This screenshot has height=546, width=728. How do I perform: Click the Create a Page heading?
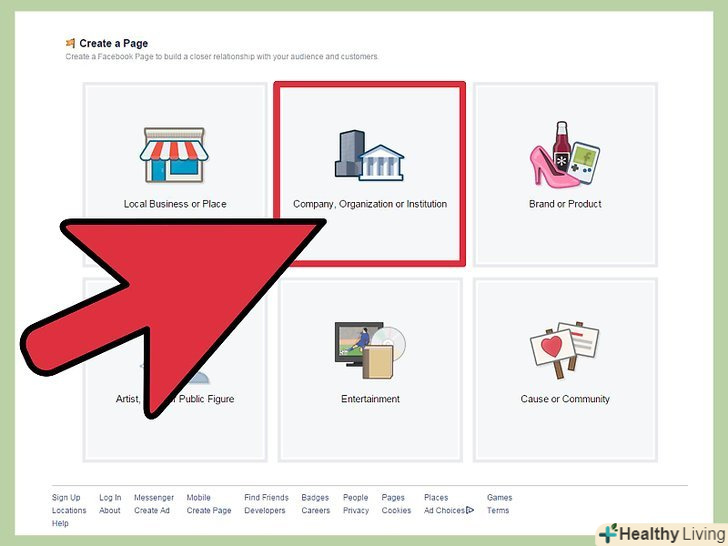point(114,43)
